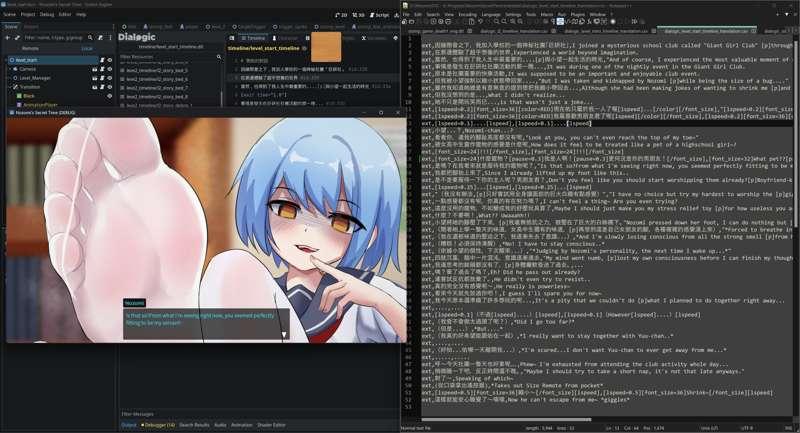The width and height of the screenshot is (800, 433).
Task: Open script attached to Level_Manager node
Action: point(102,78)
